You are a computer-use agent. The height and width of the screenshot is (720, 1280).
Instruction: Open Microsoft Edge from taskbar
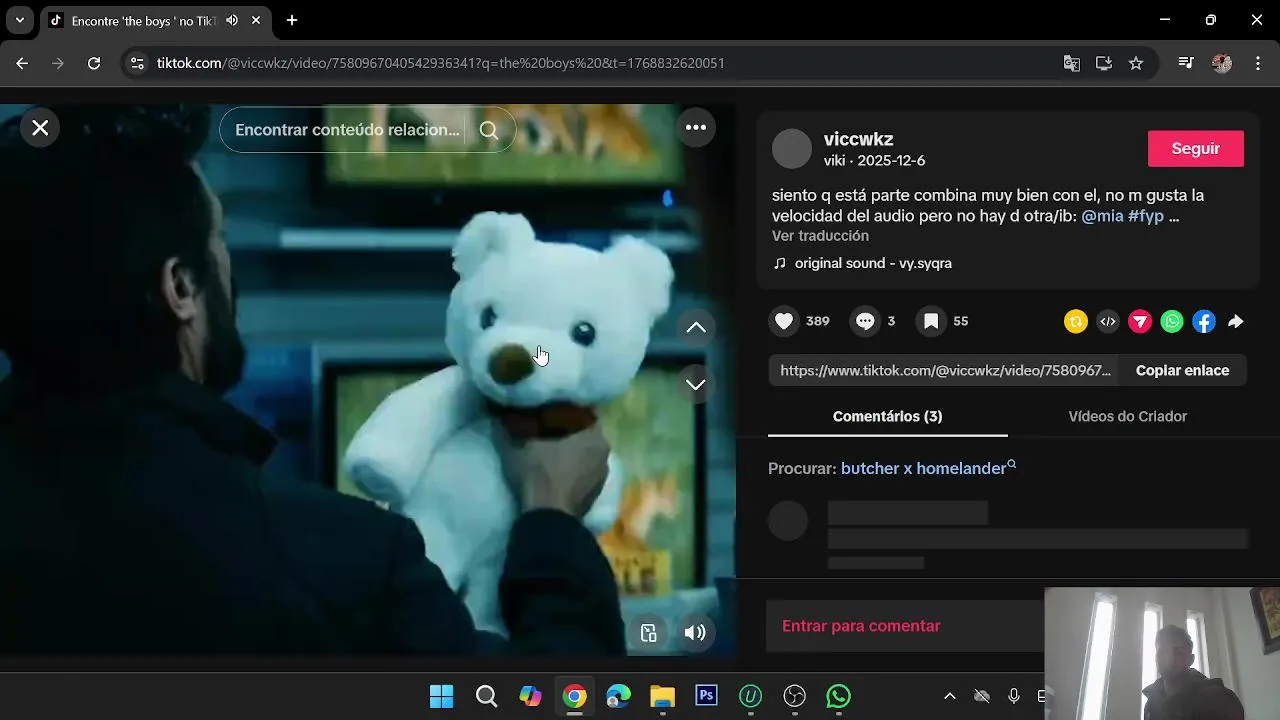click(x=618, y=696)
